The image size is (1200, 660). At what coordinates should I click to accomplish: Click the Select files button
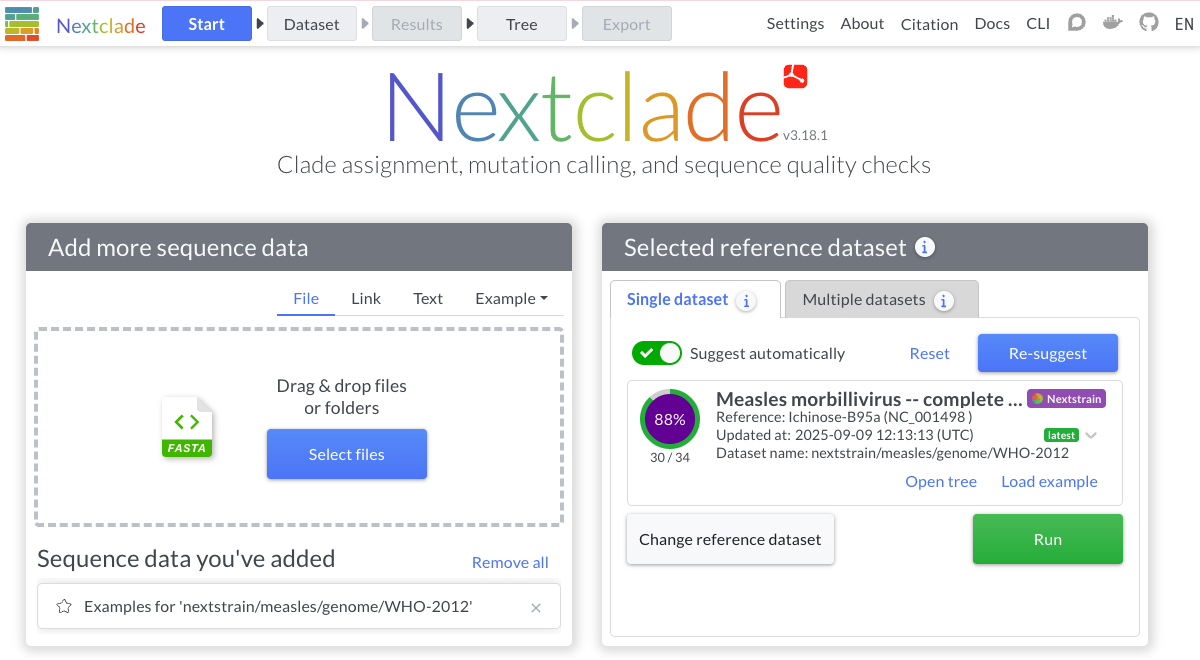[347, 454]
